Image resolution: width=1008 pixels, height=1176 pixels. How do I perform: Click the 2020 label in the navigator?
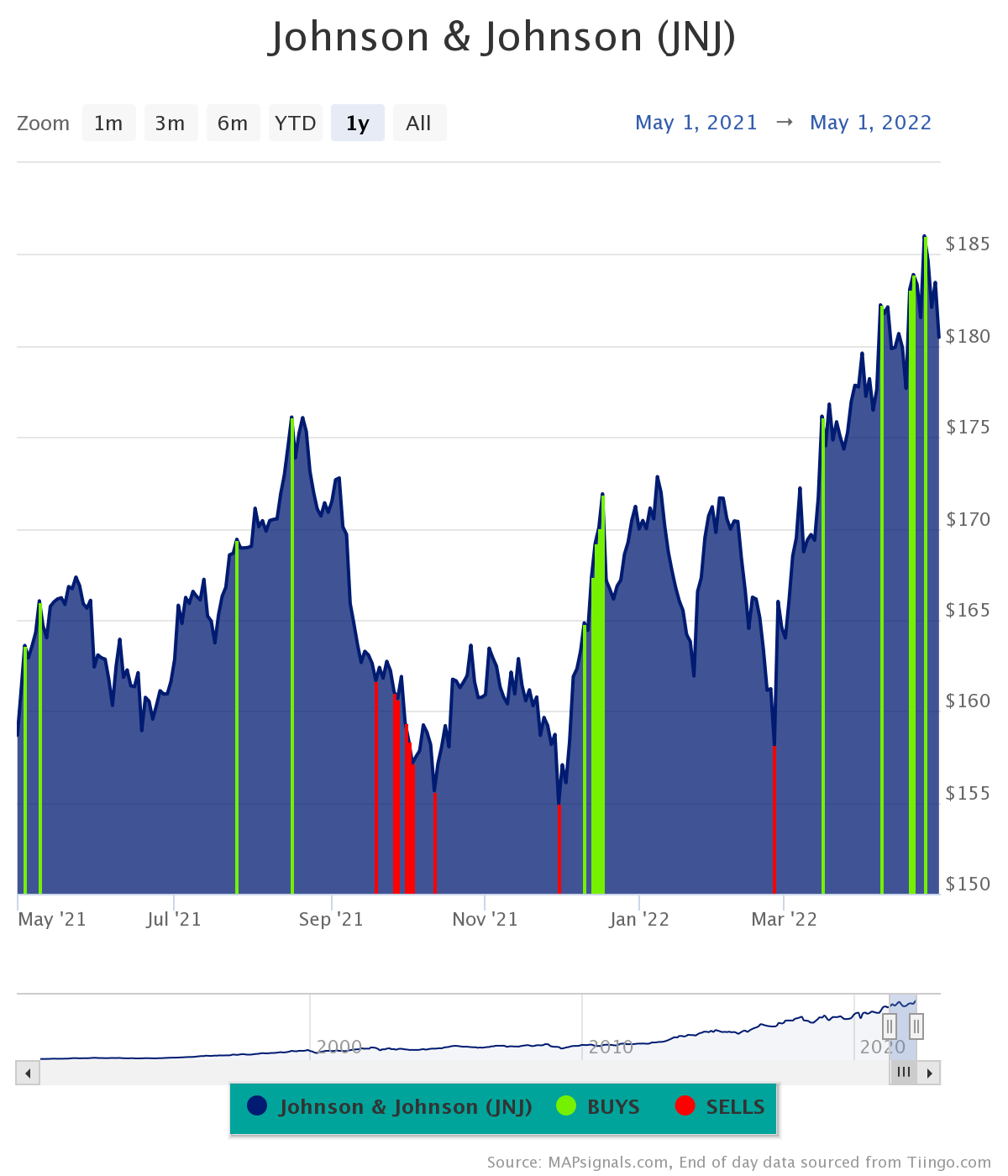pyautogui.click(x=883, y=1047)
